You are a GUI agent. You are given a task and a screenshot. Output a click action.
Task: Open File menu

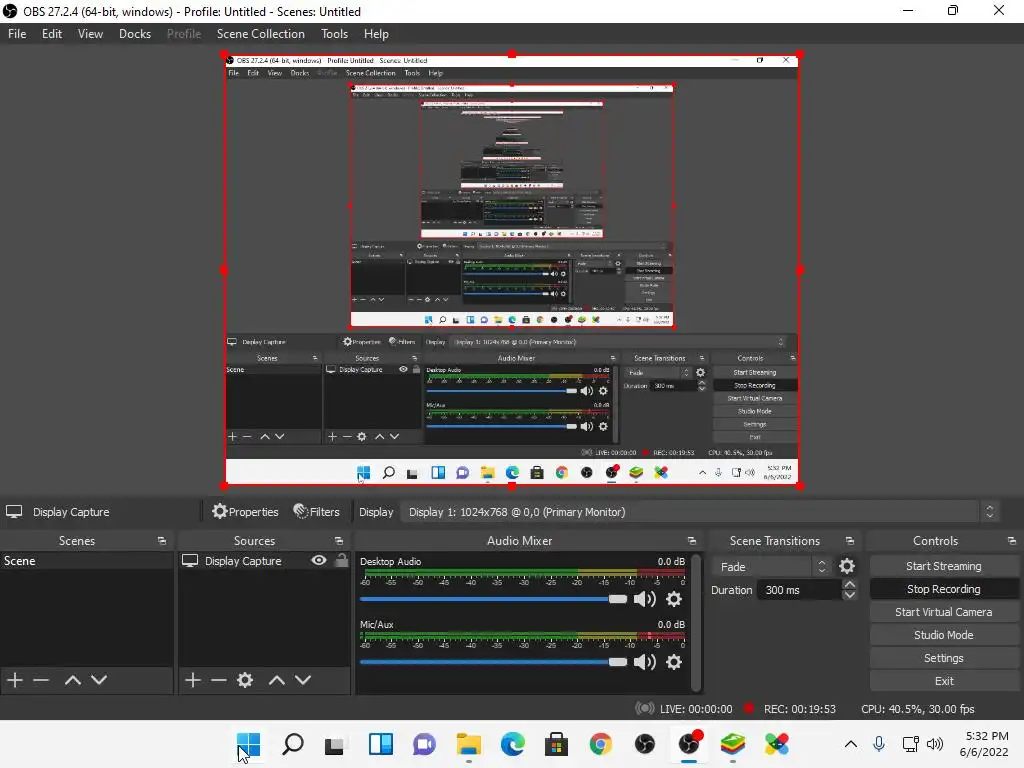[x=17, y=34]
